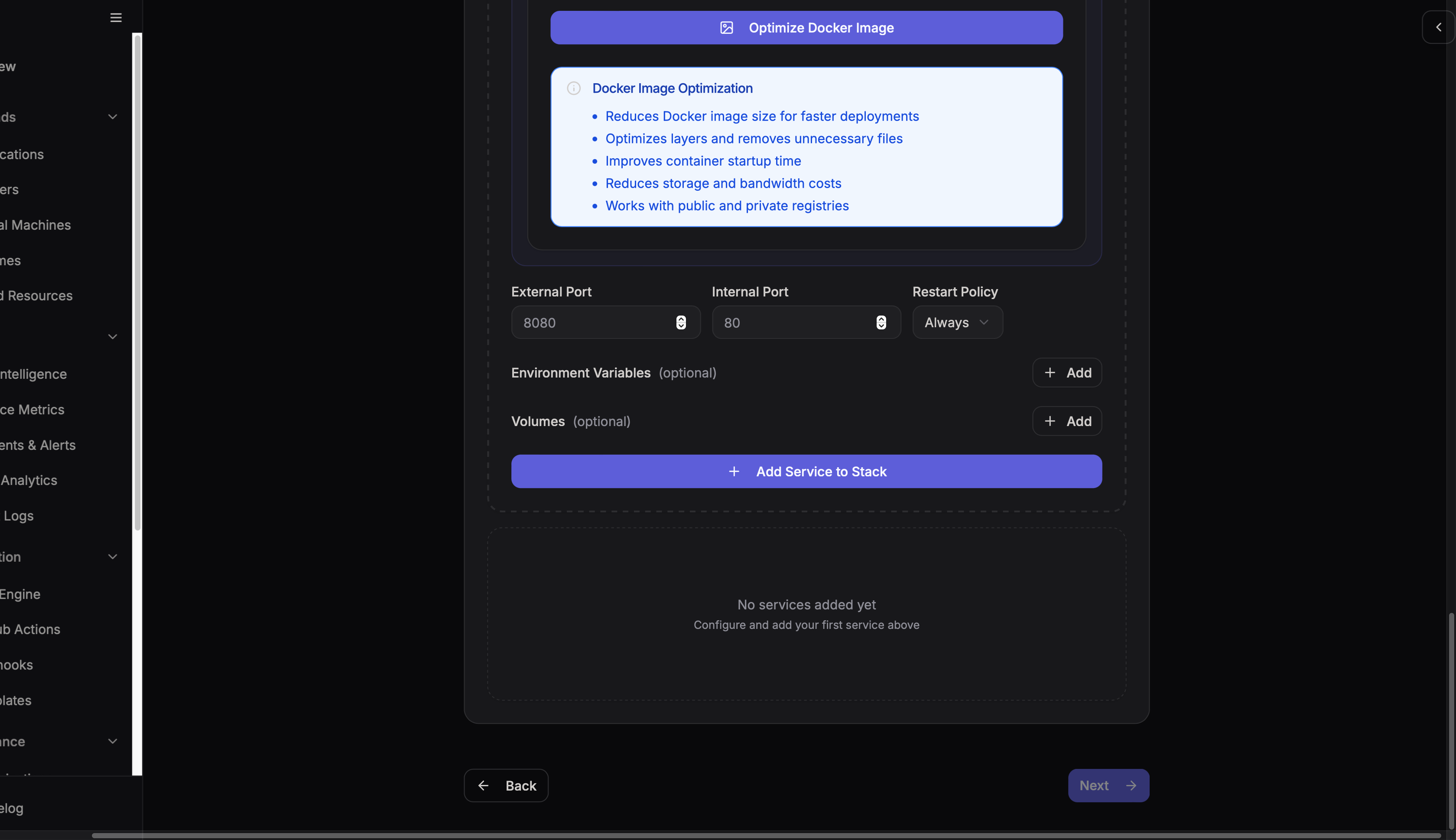Open the hamburger menu icon

click(115, 17)
